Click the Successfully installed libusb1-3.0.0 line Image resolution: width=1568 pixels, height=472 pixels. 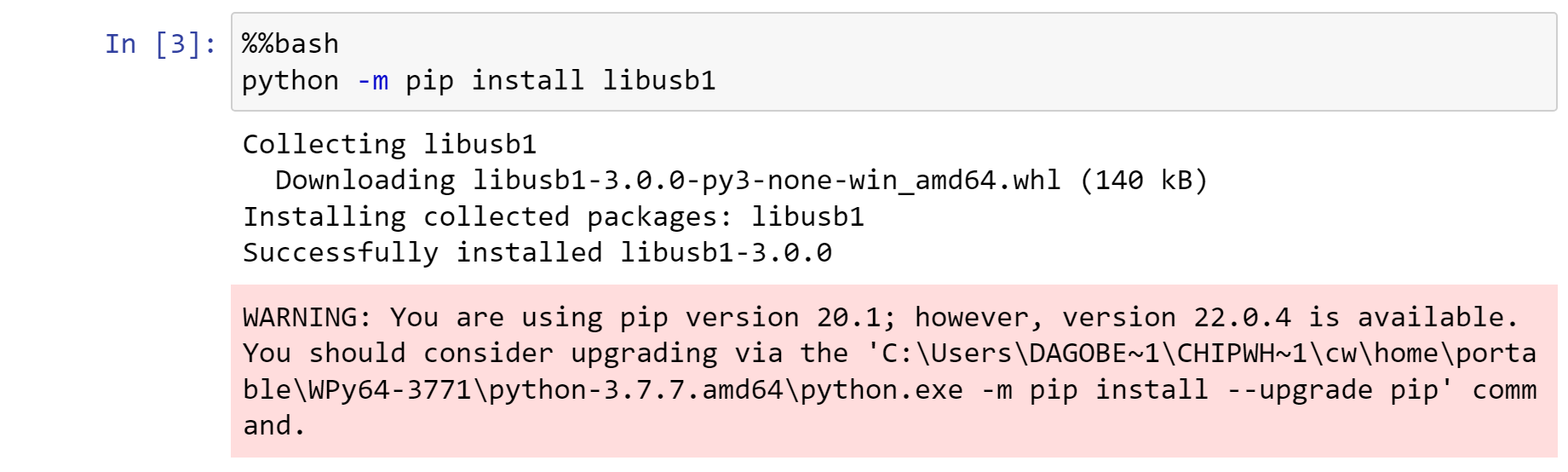point(537,252)
